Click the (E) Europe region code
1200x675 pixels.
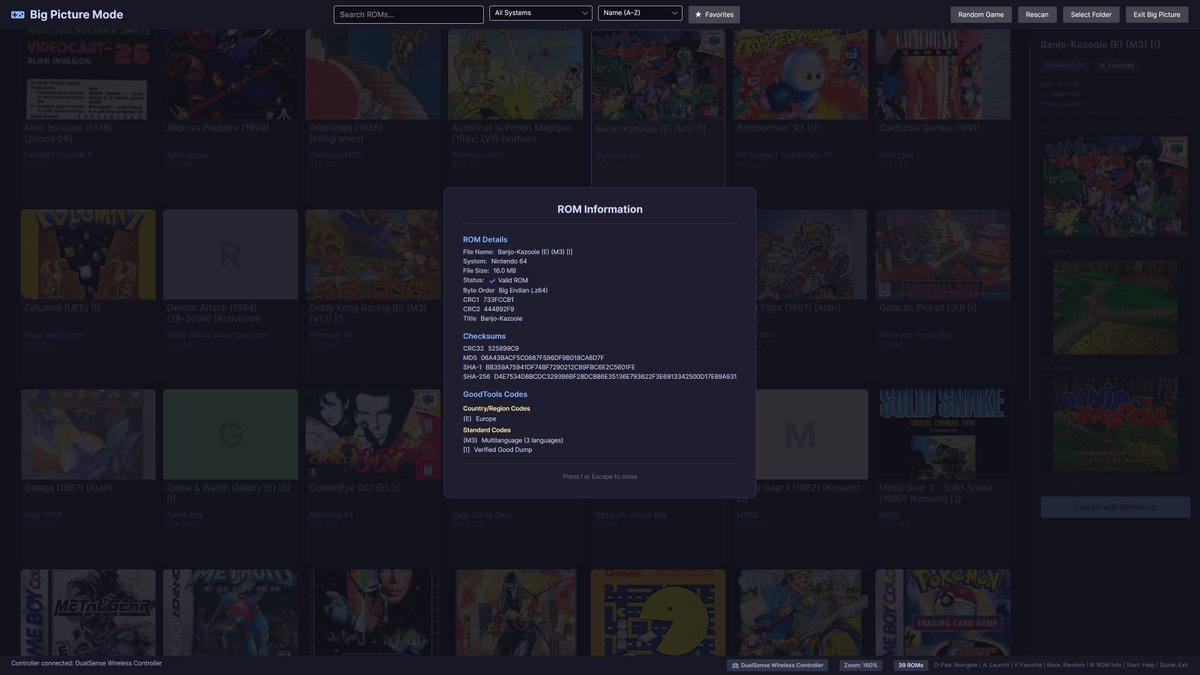click(x=479, y=419)
